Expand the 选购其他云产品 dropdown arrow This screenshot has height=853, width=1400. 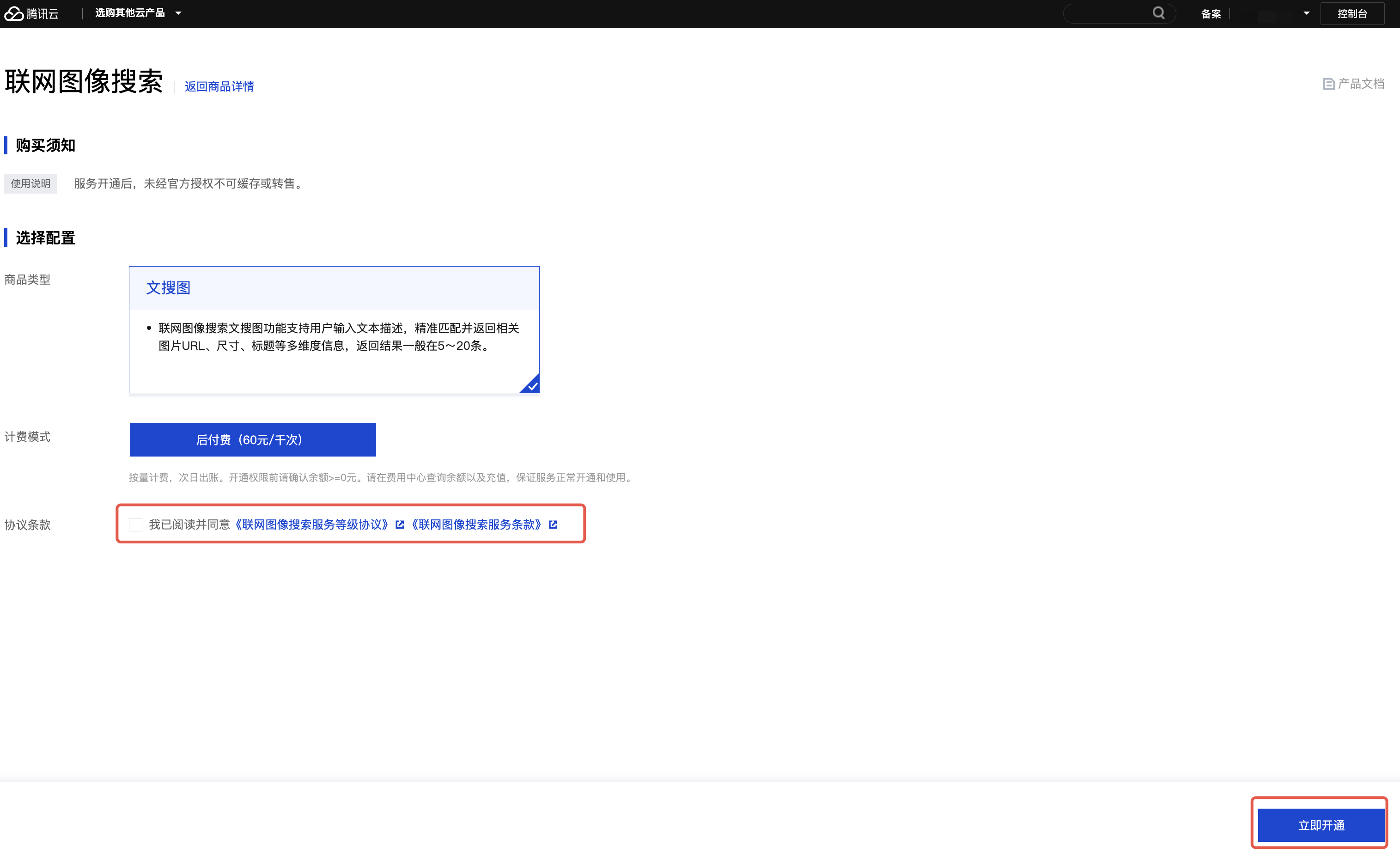178,13
